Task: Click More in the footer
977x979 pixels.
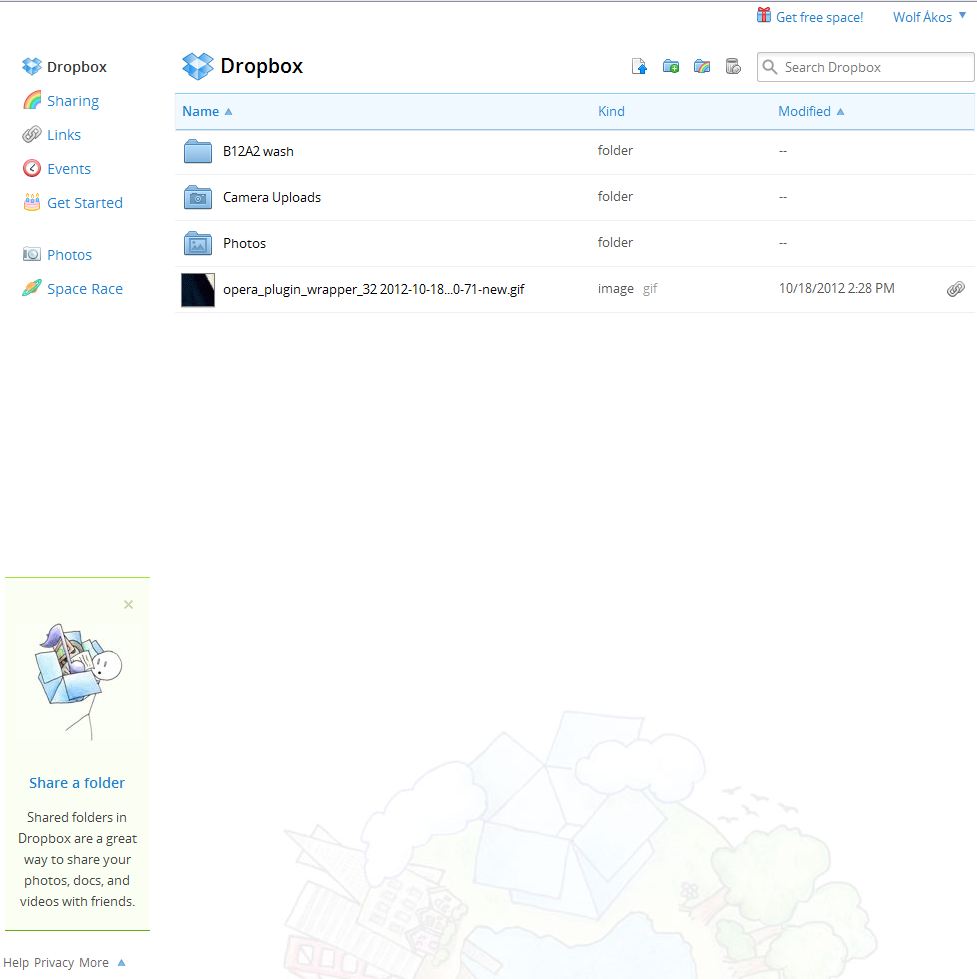Action: tap(94, 963)
